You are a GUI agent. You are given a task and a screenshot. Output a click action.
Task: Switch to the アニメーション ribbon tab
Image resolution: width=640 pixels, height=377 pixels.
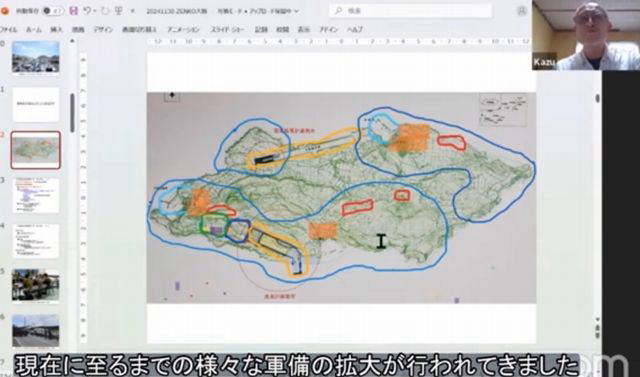(183, 29)
